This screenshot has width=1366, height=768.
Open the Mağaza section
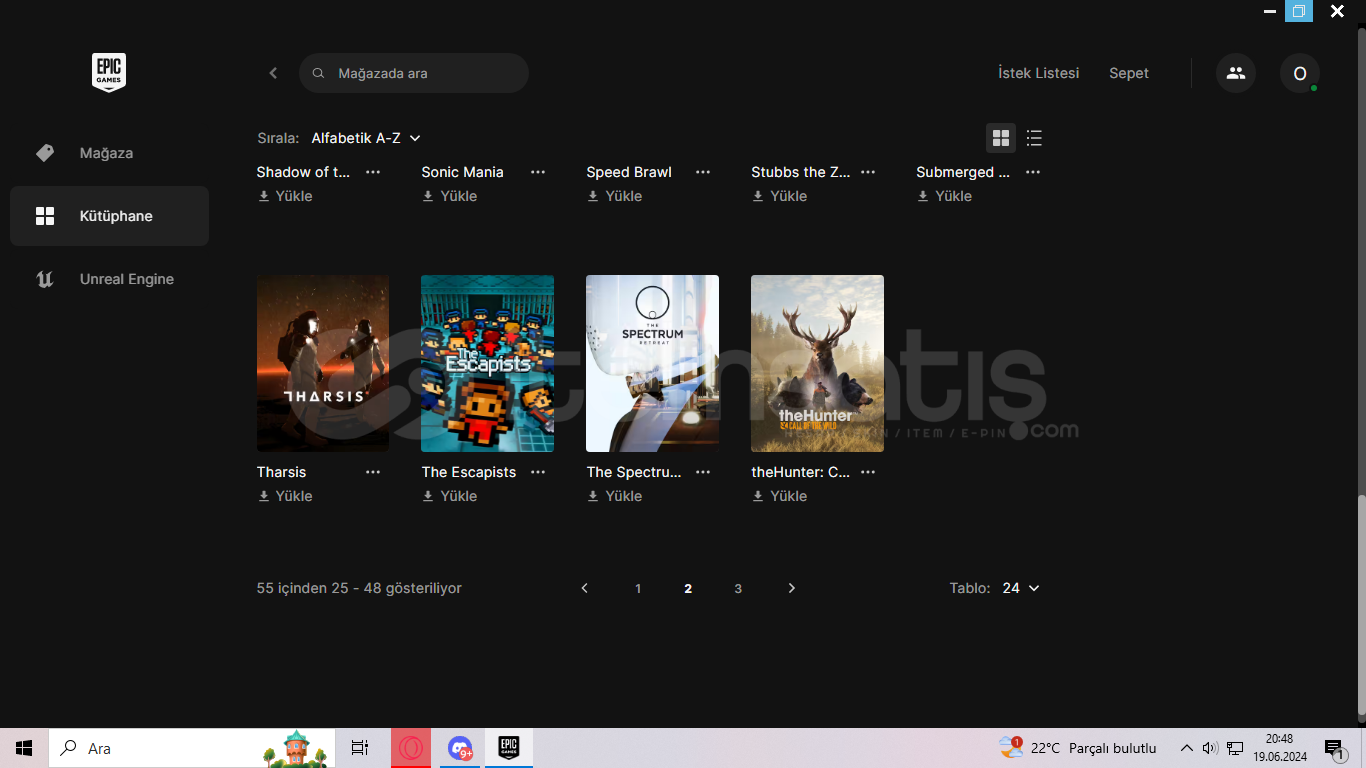(x=109, y=153)
